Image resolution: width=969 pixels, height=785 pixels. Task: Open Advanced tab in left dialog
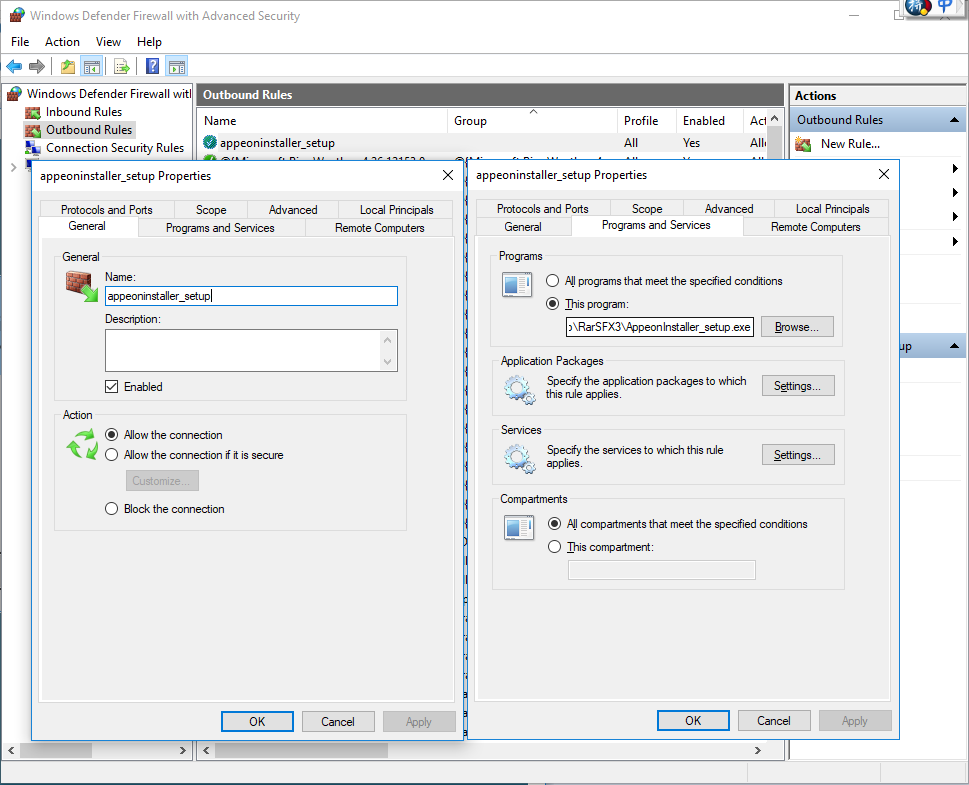pos(293,210)
